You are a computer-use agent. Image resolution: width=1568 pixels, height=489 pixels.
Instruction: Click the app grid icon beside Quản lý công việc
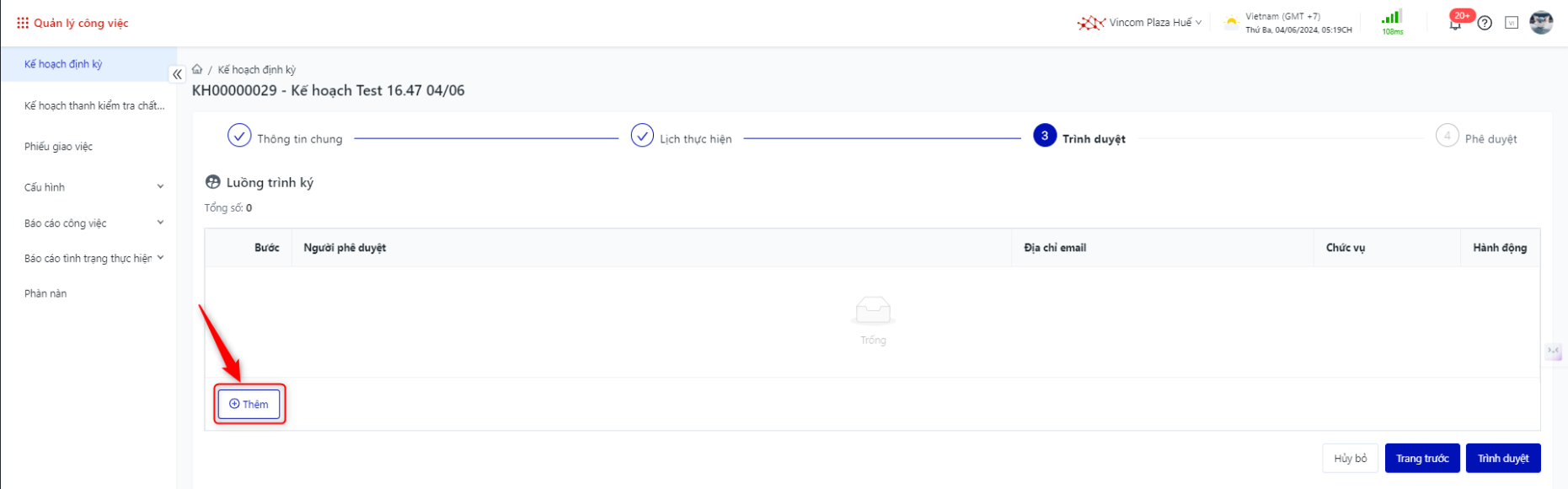(x=23, y=23)
